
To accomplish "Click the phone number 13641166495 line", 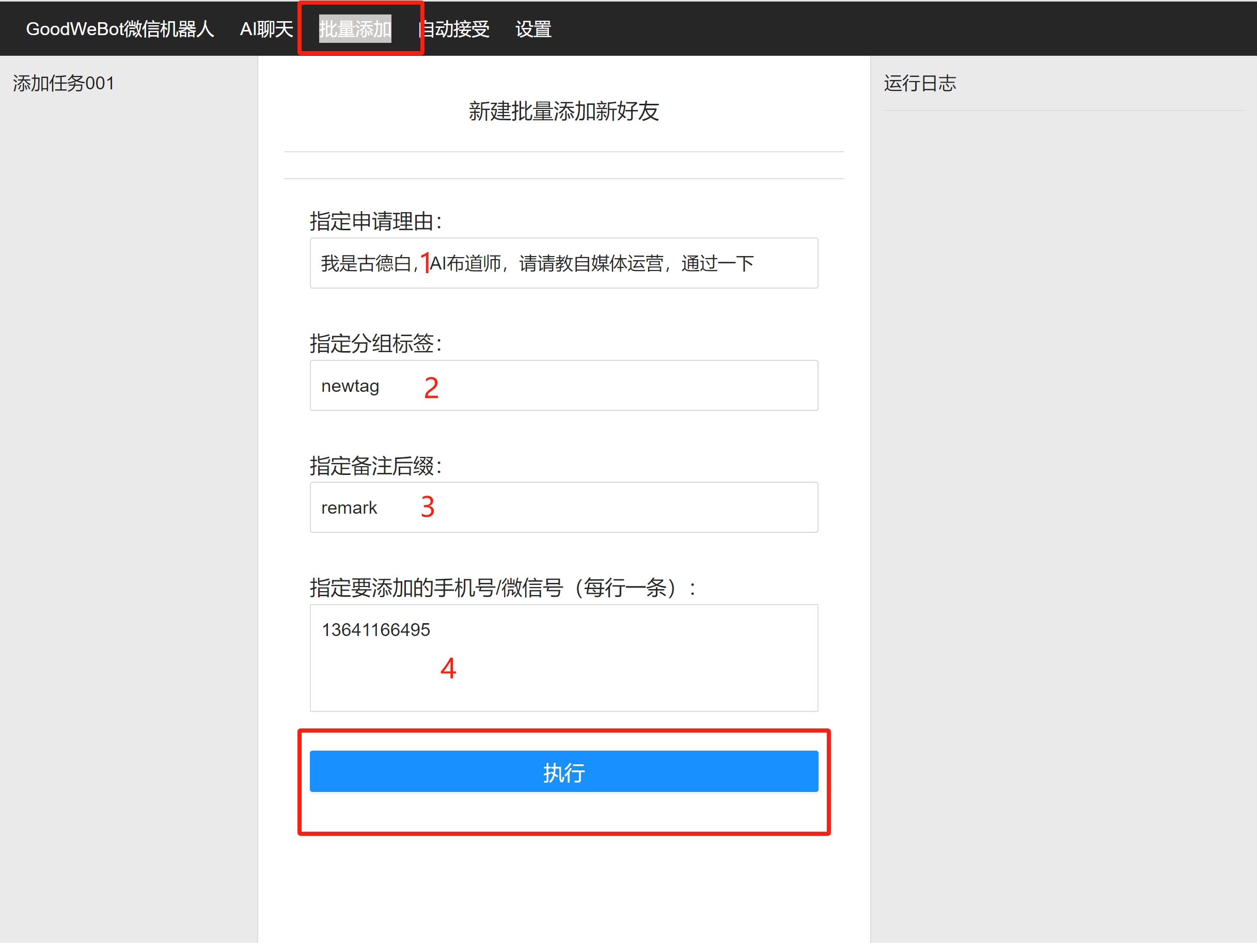I will click(x=375, y=629).
